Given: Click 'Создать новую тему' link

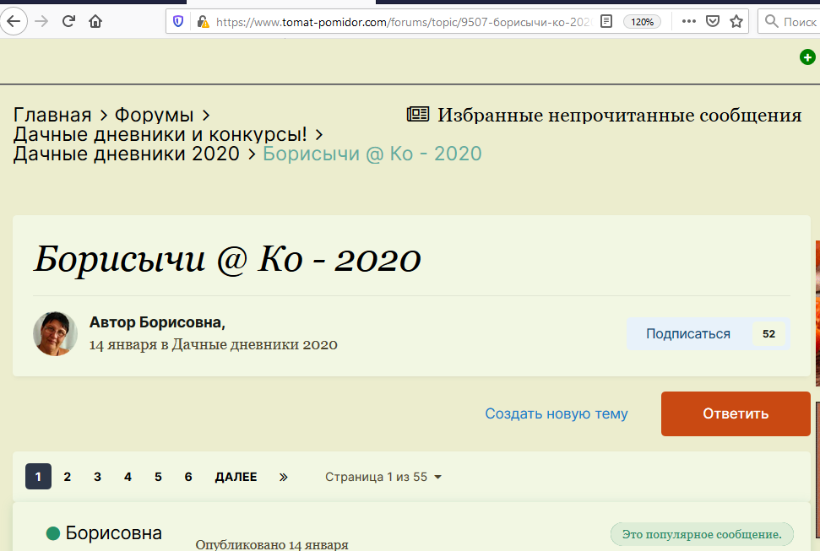Looking at the screenshot, I should tap(556, 414).
